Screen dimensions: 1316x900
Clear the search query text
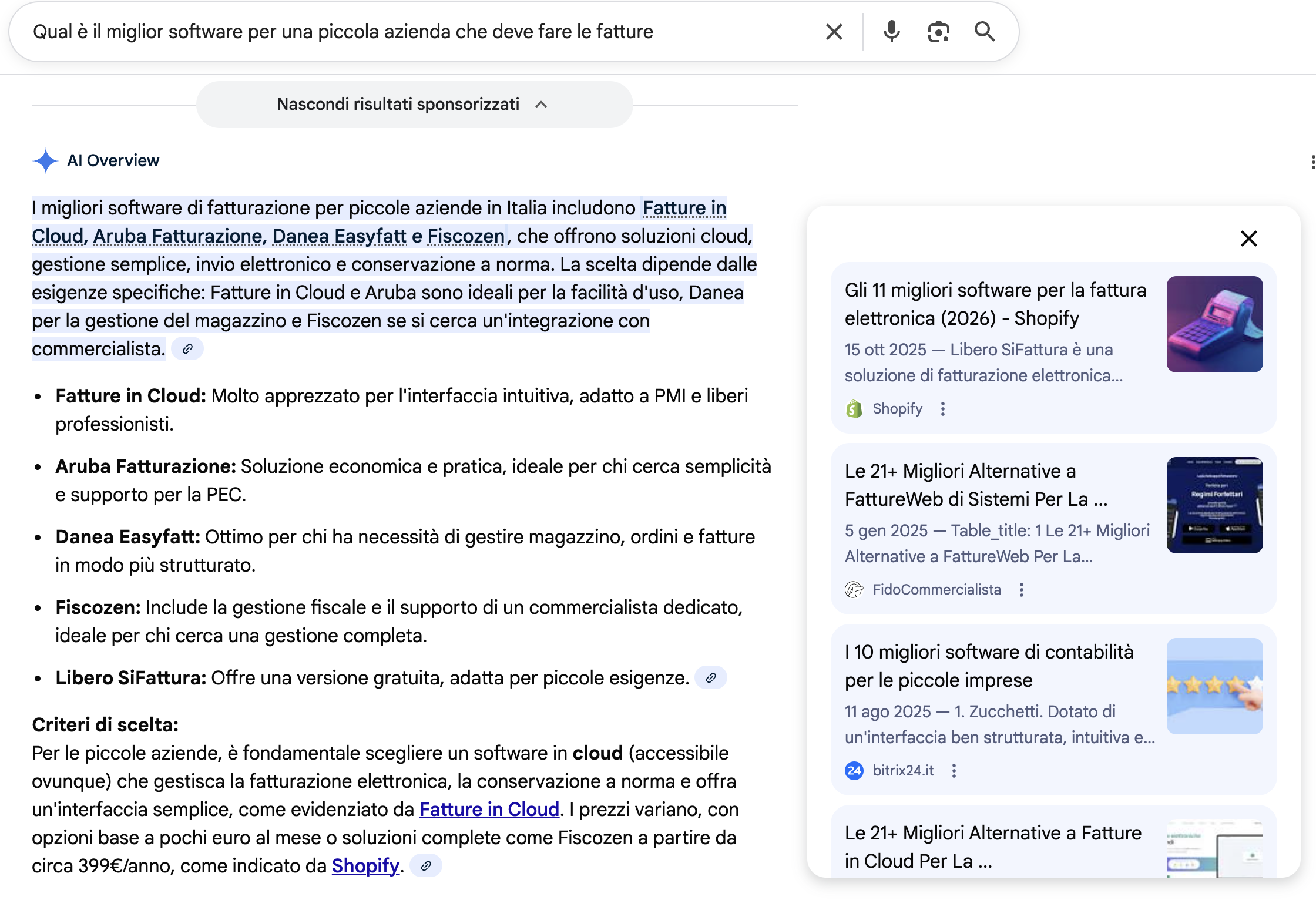click(x=834, y=32)
